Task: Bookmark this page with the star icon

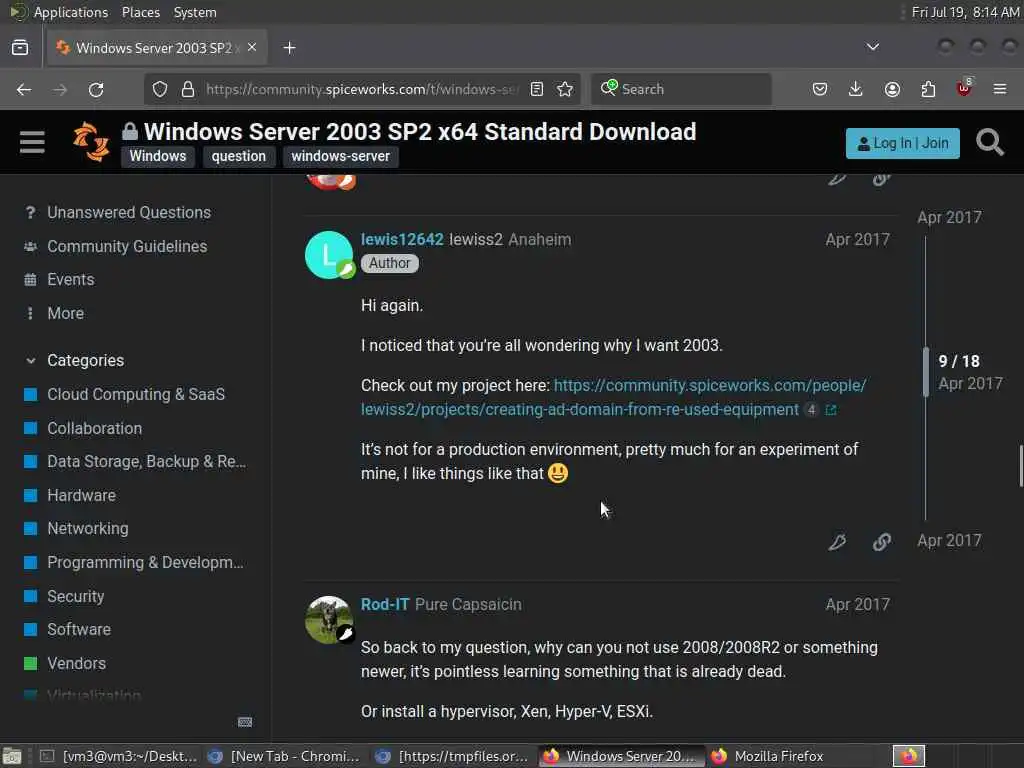Action: coord(566,89)
